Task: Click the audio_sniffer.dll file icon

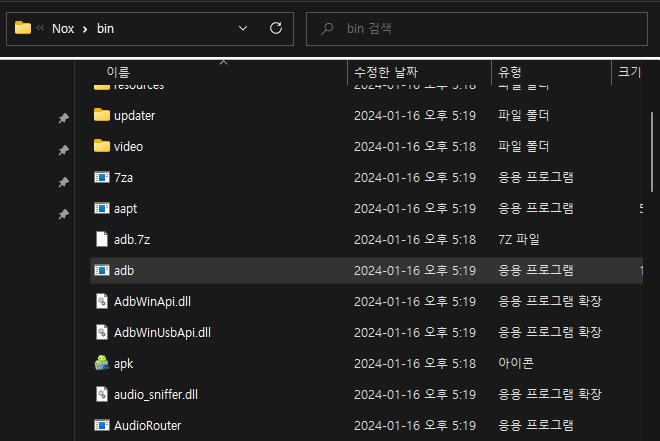Action: pyautogui.click(x=101, y=394)
